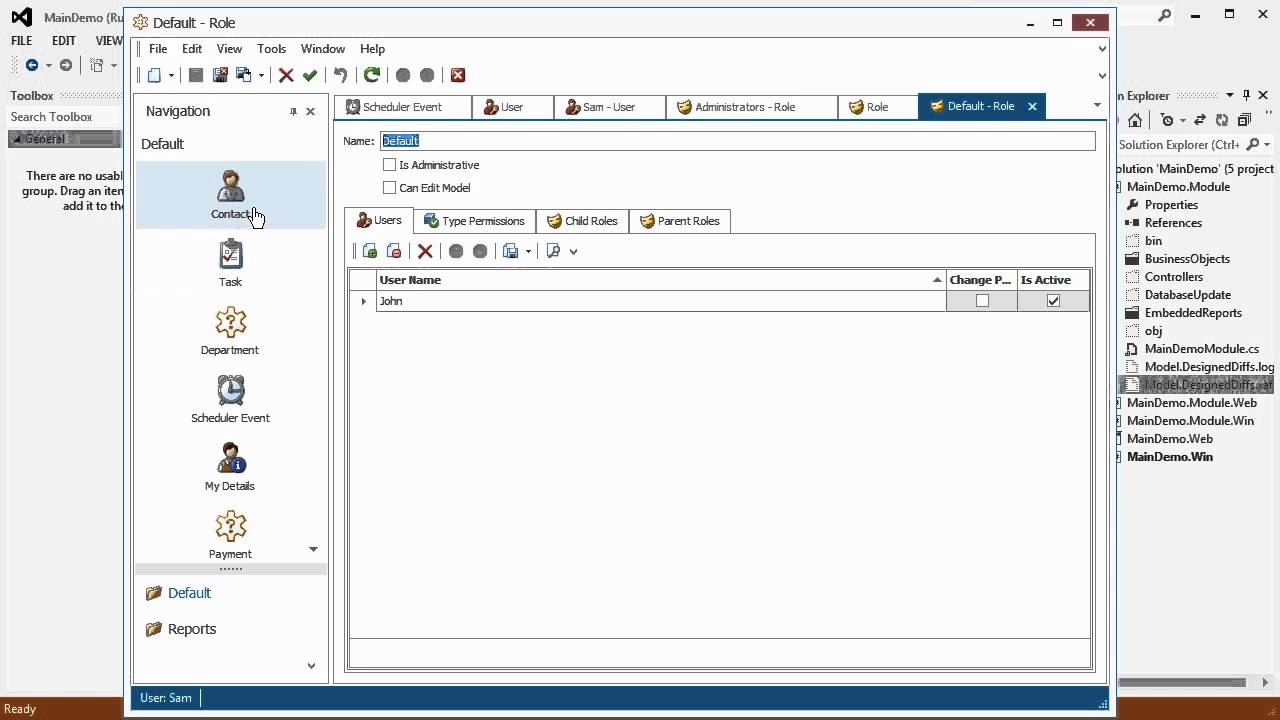1280x720 pixels.
Task: Close the Default - Role tab
Action: click(x=1032, y=106)
